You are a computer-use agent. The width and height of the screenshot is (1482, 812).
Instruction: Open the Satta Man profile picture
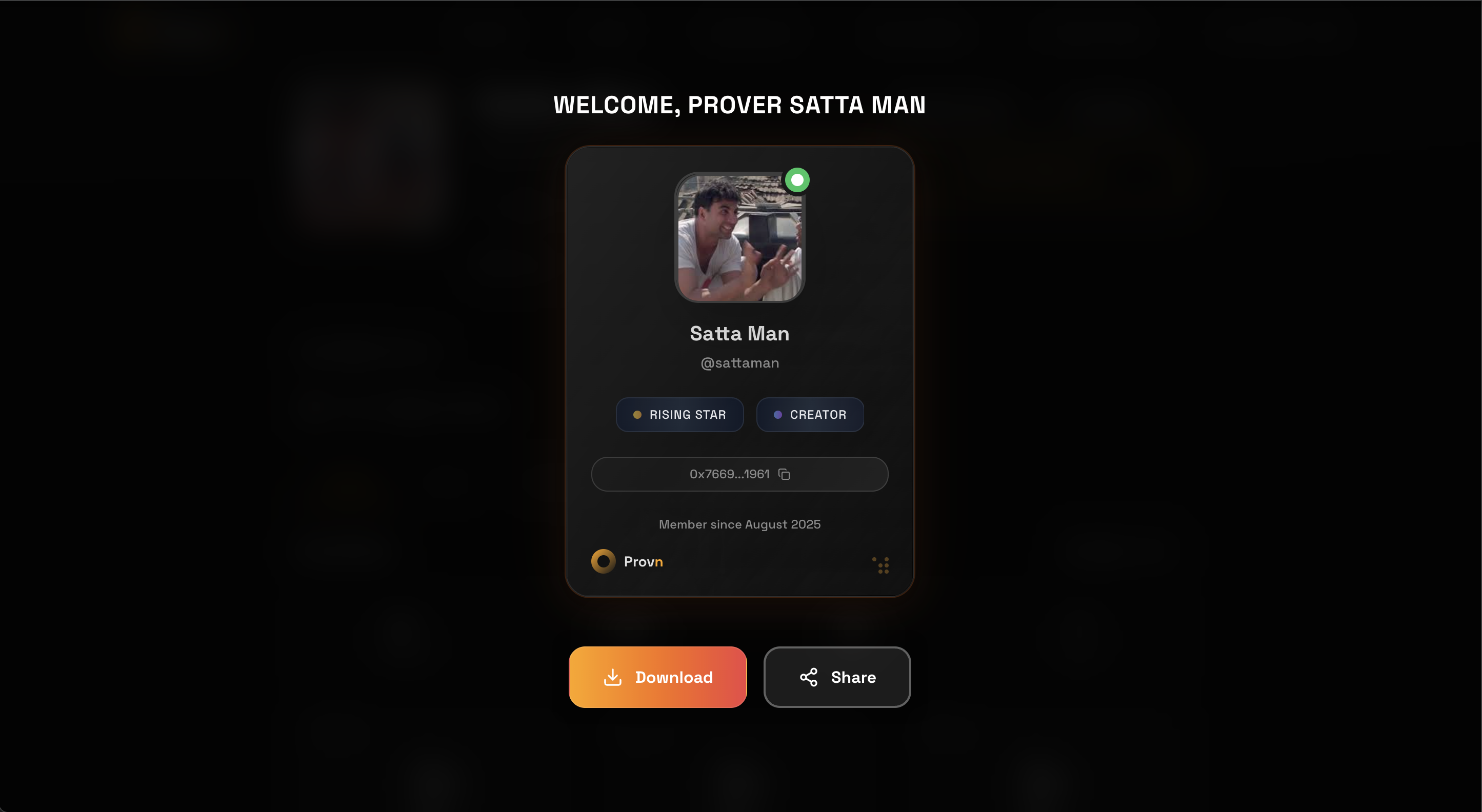[x=740, y=237]
